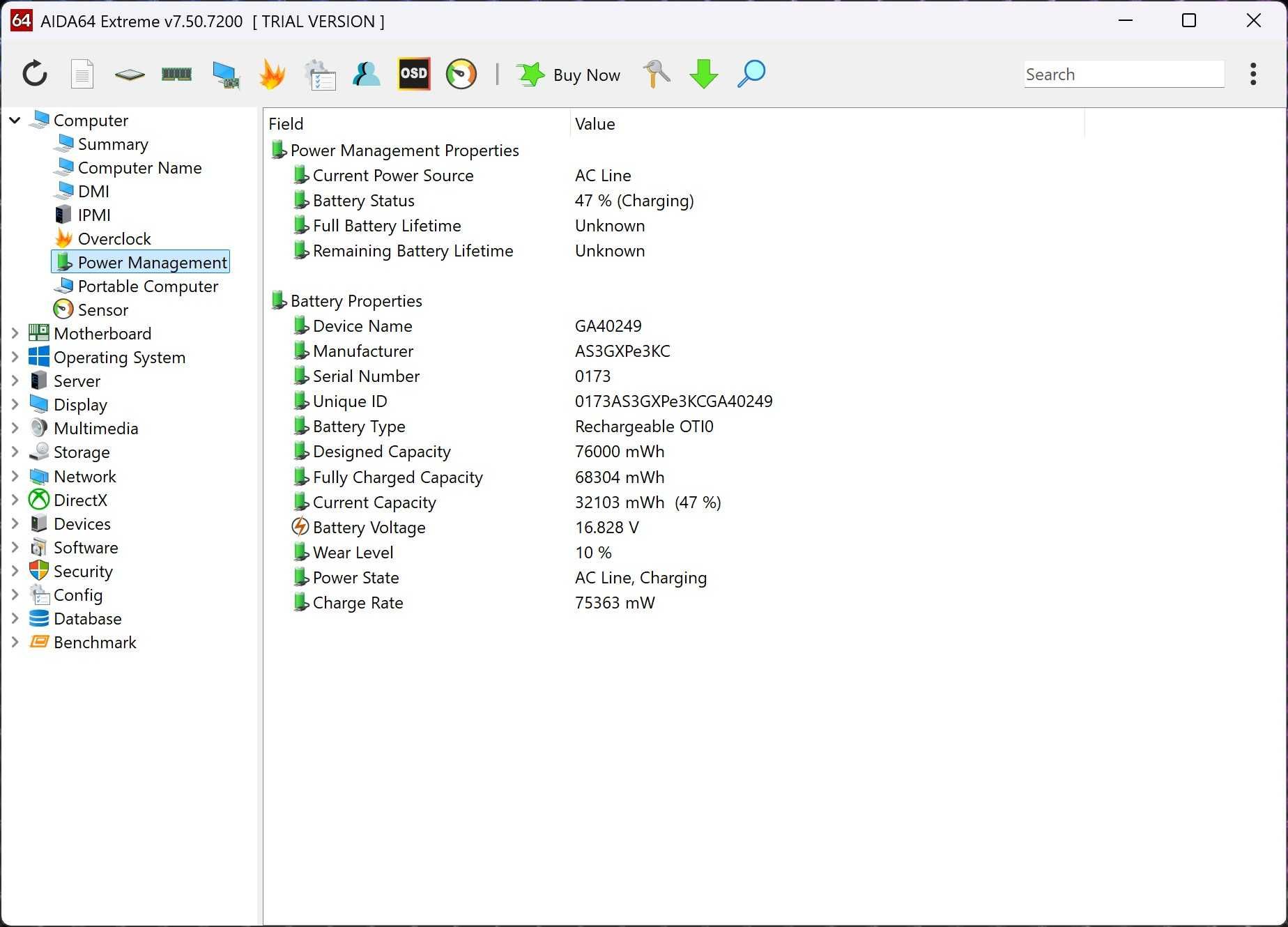1288x927 pixels.
Task: Click the Config tree icon
Action: [39, 595]
